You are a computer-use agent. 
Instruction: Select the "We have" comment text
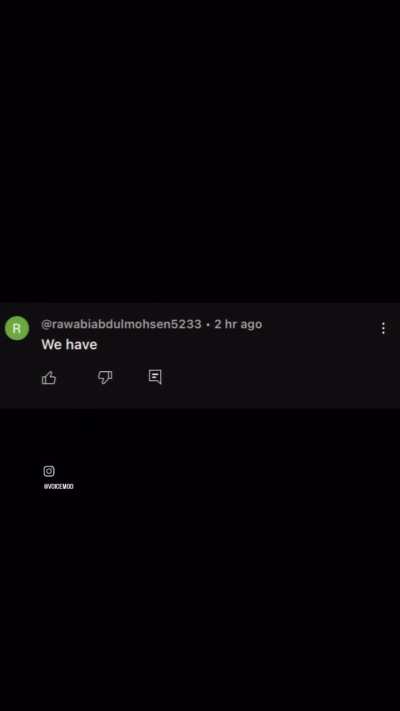point(69,345)
